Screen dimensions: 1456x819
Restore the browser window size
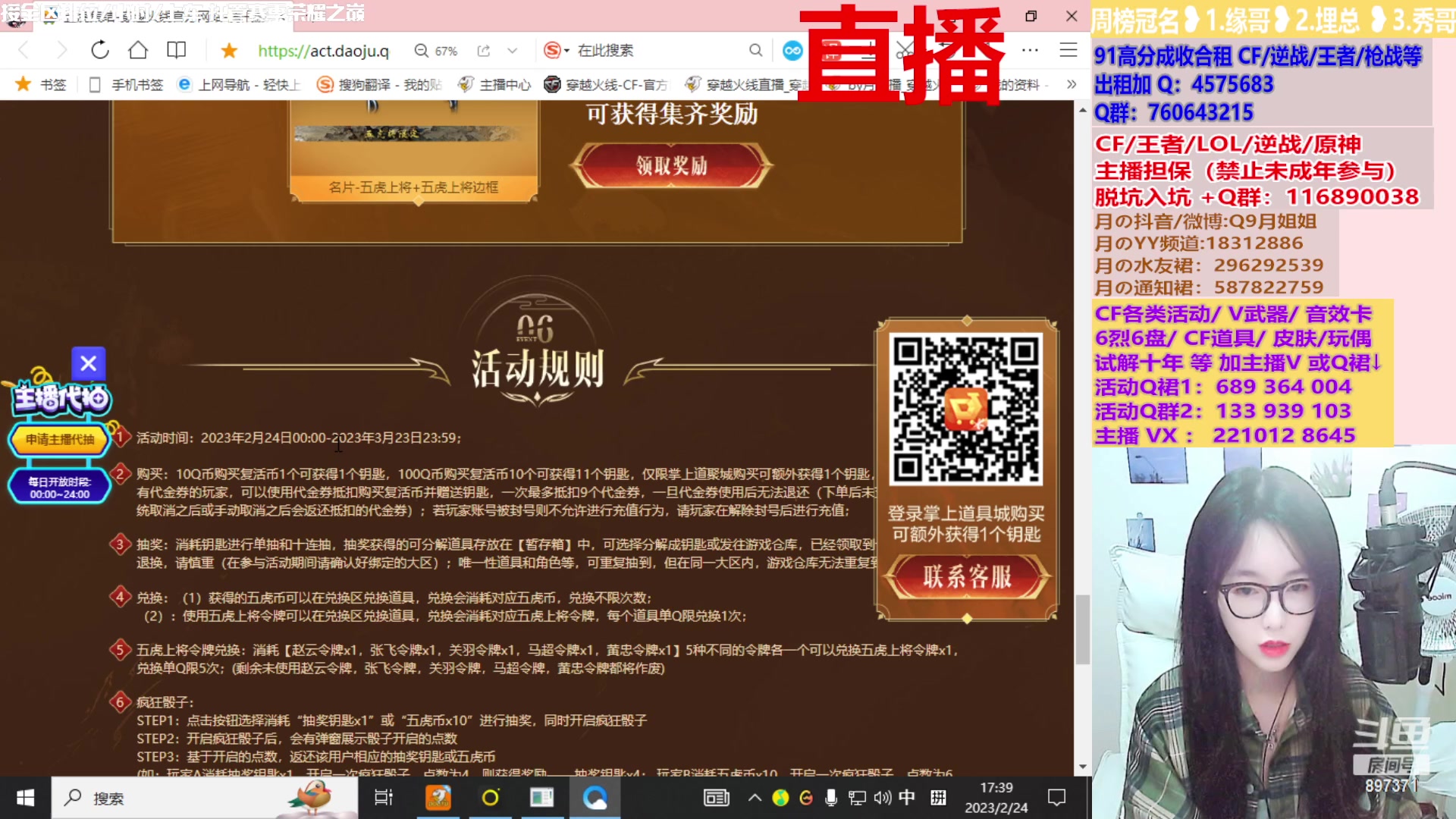point(1031,16)
